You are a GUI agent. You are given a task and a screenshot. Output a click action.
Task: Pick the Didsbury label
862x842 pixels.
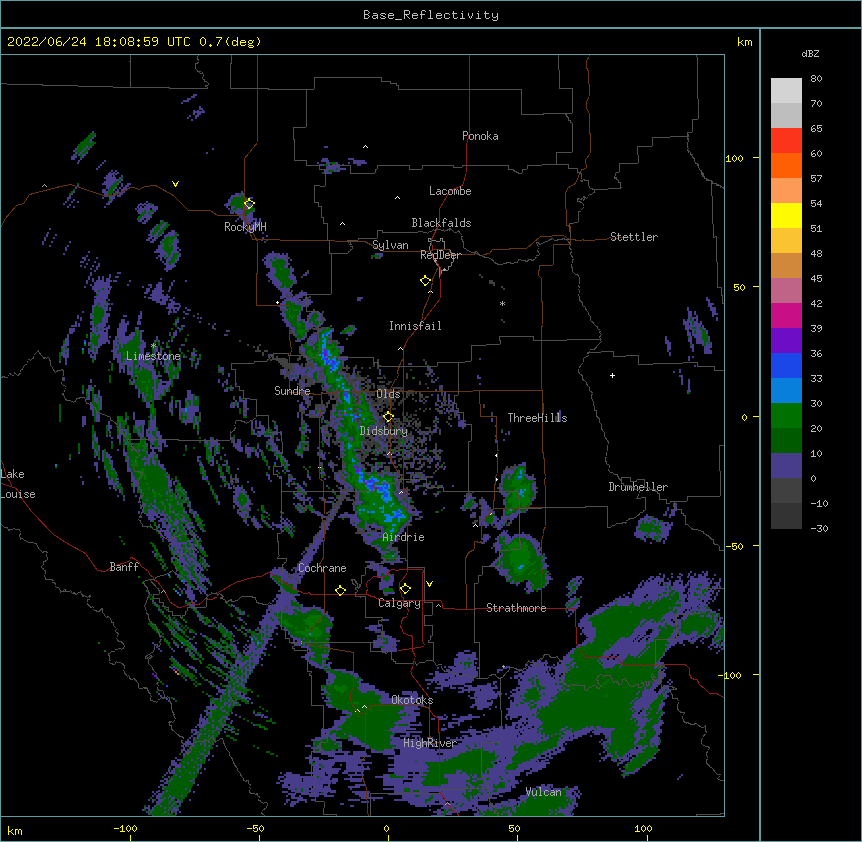pyautogui.click(x=384, y=431)
